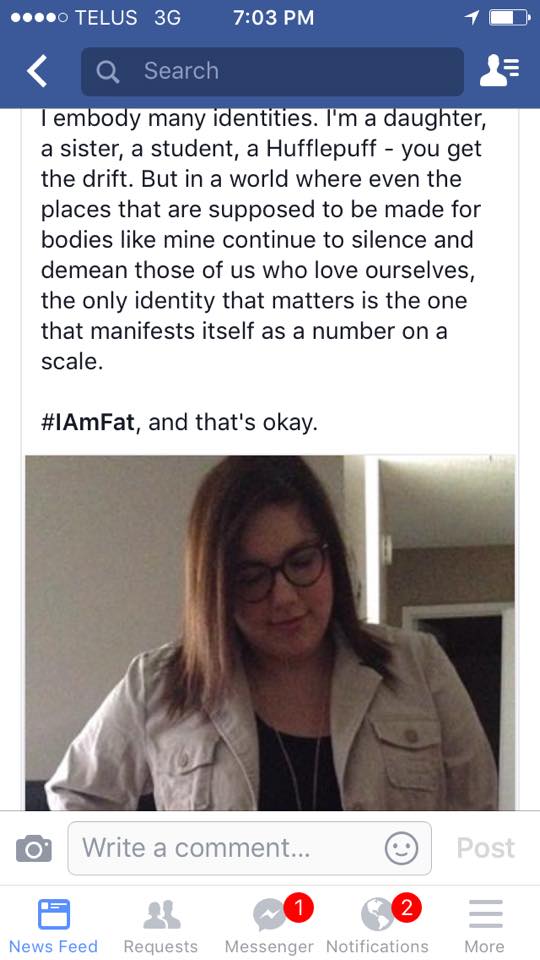This screenshot has width=540, height=960.
Task: Open the emoji smiley picker
Action: click(x=402, y=848)
